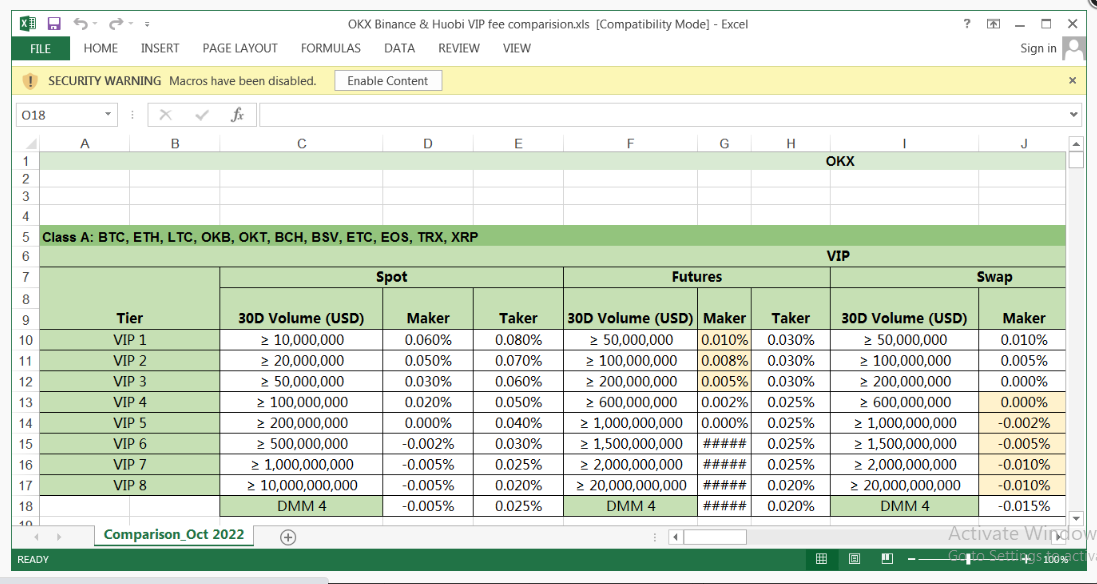Screen dimensions: 1097x584
Task: Click the New Sheet plus icon
Action: click(x=288, y=537)
